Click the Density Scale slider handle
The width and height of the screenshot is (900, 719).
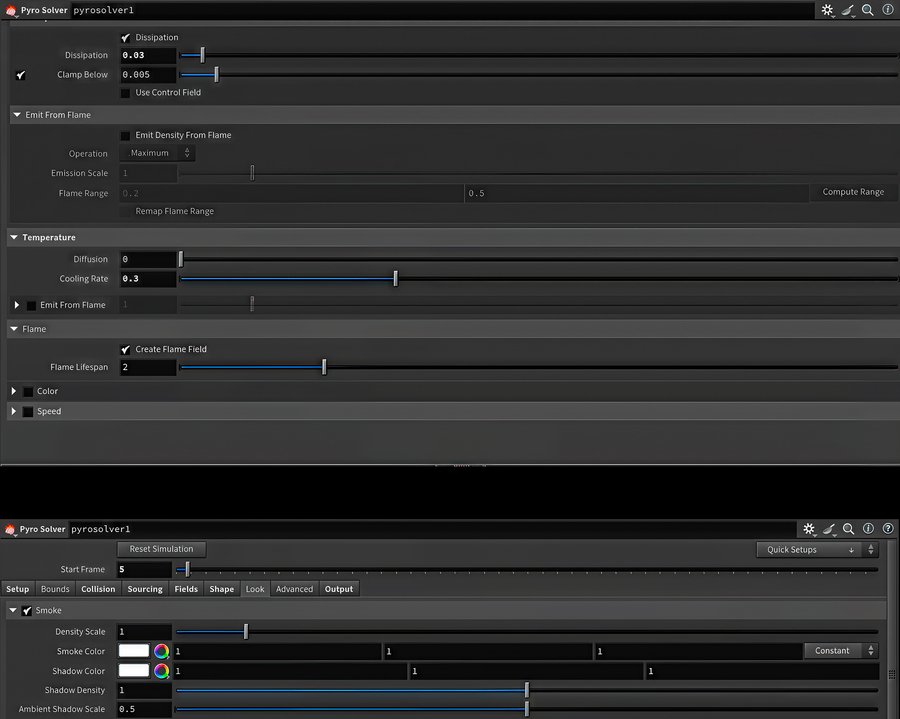246,631
